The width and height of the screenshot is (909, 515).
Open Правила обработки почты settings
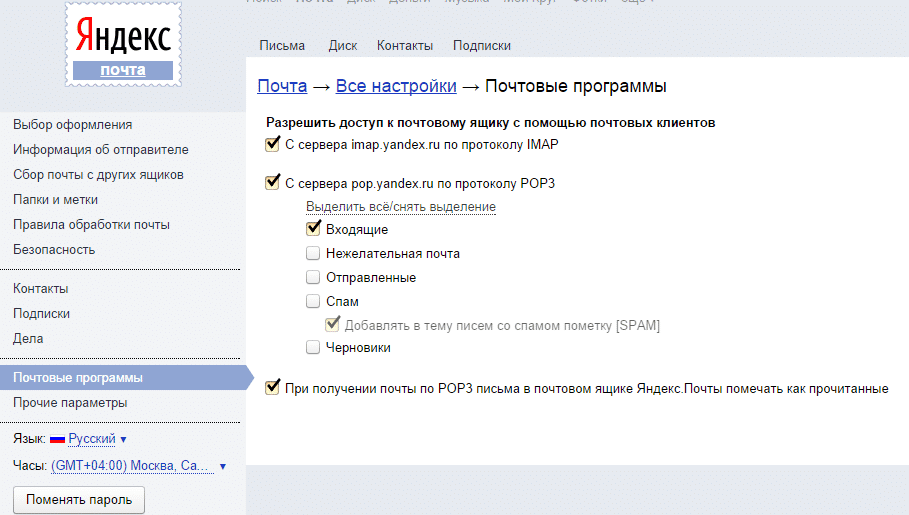coord(92,224)
